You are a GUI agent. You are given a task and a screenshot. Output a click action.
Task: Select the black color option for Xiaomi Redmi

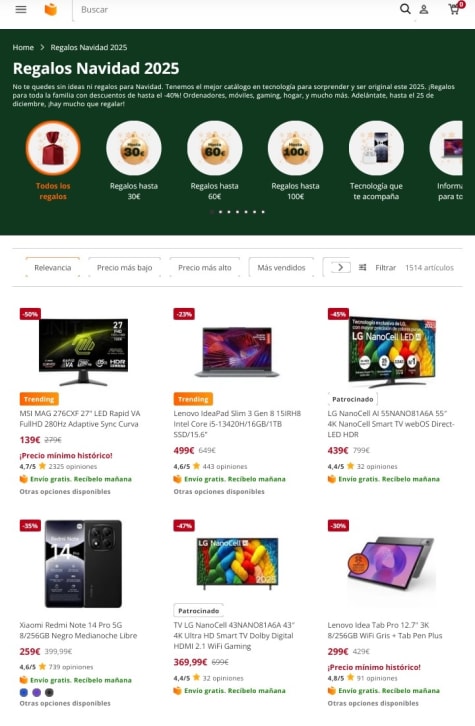49,693
